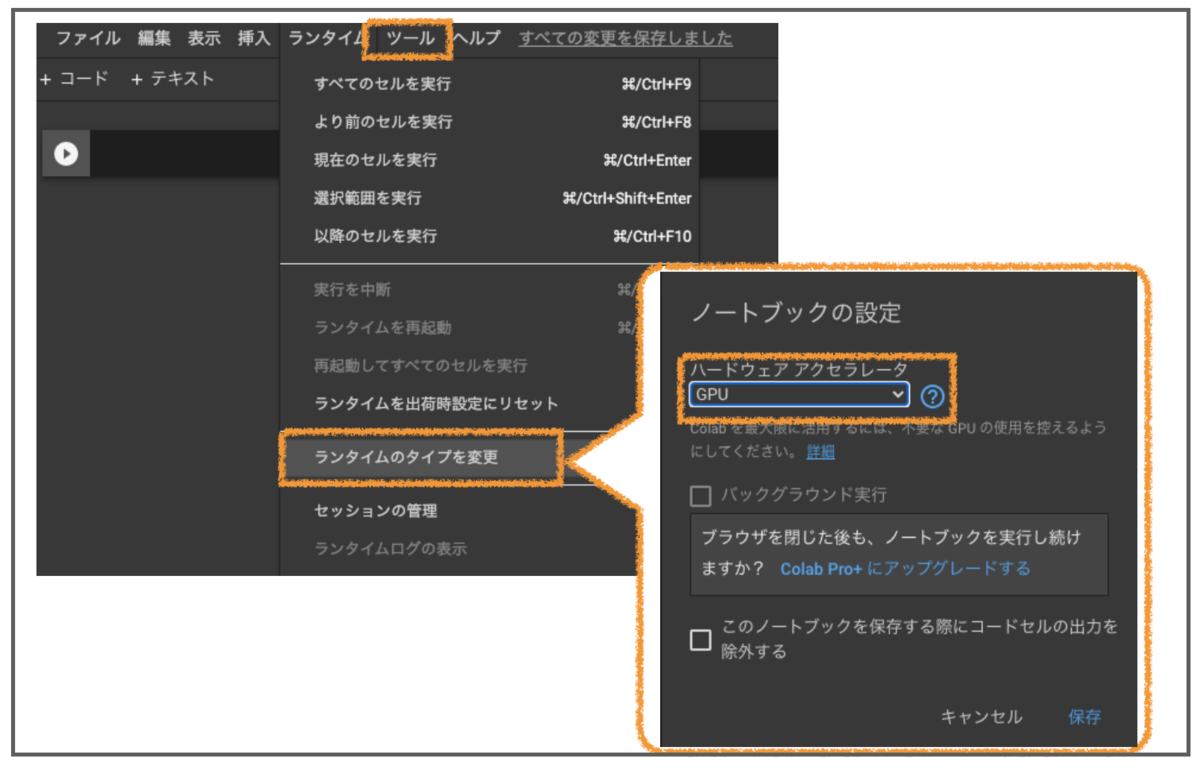Add a new code cell with + コード
This screenshot has width=1200, height=770.
74,79
